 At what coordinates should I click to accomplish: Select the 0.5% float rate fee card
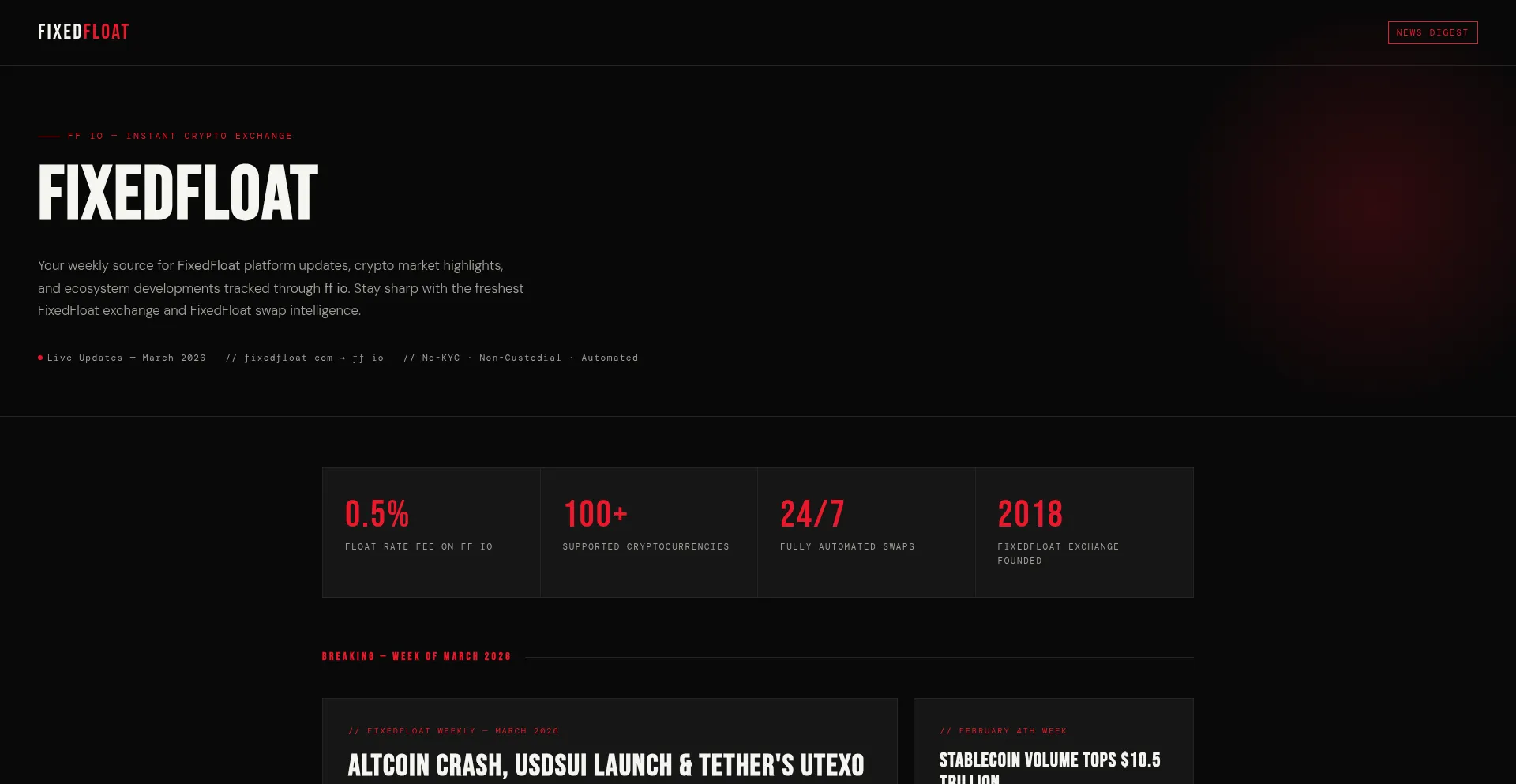coord(431,532)
